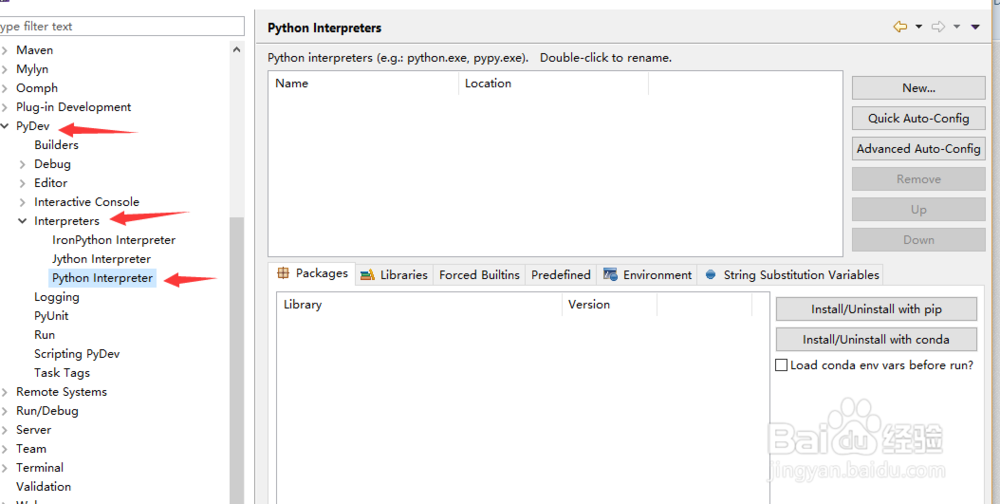Click the Down button
Screen dimensions: 1000x504
pyautogui.click(x=918, y=240)
